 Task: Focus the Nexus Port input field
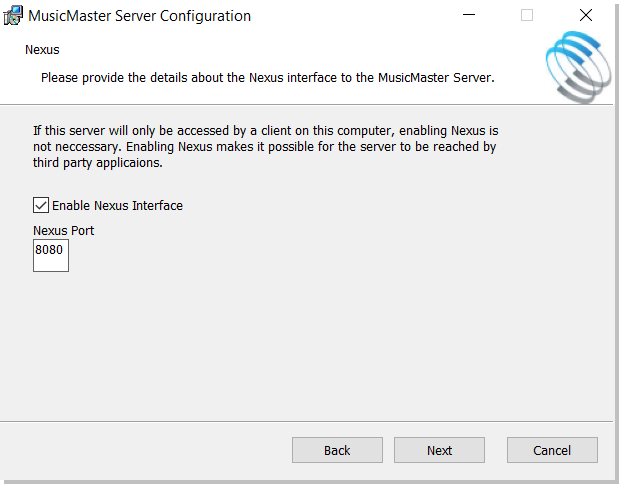51,256
